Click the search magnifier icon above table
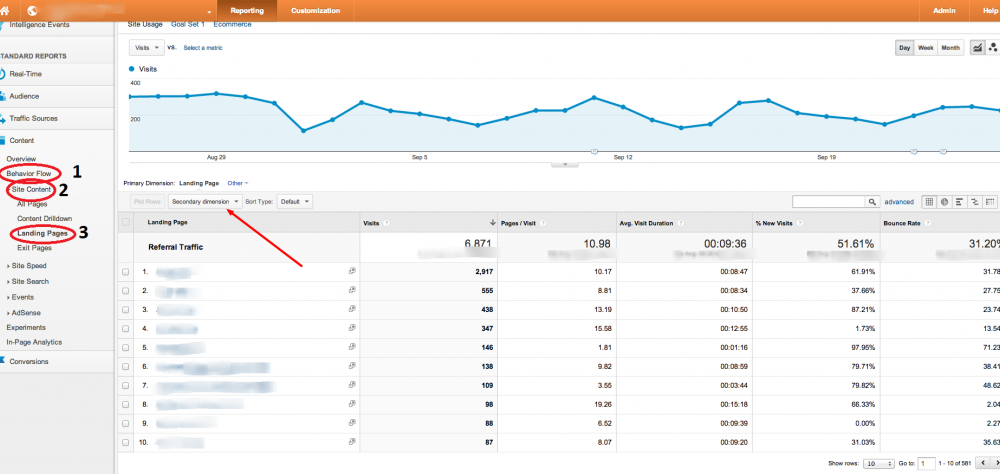The image size is (1000, 474). (x=872, y=201)
